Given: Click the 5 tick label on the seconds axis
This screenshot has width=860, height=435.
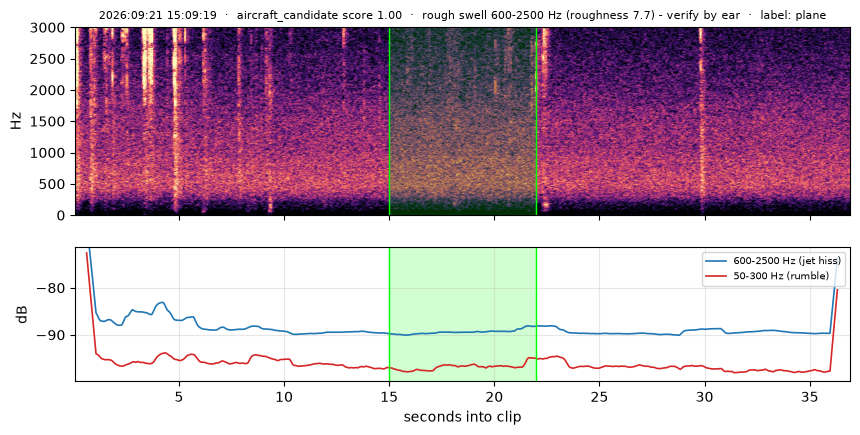Looking at the screenshot, I should click(x=179, y=397).
